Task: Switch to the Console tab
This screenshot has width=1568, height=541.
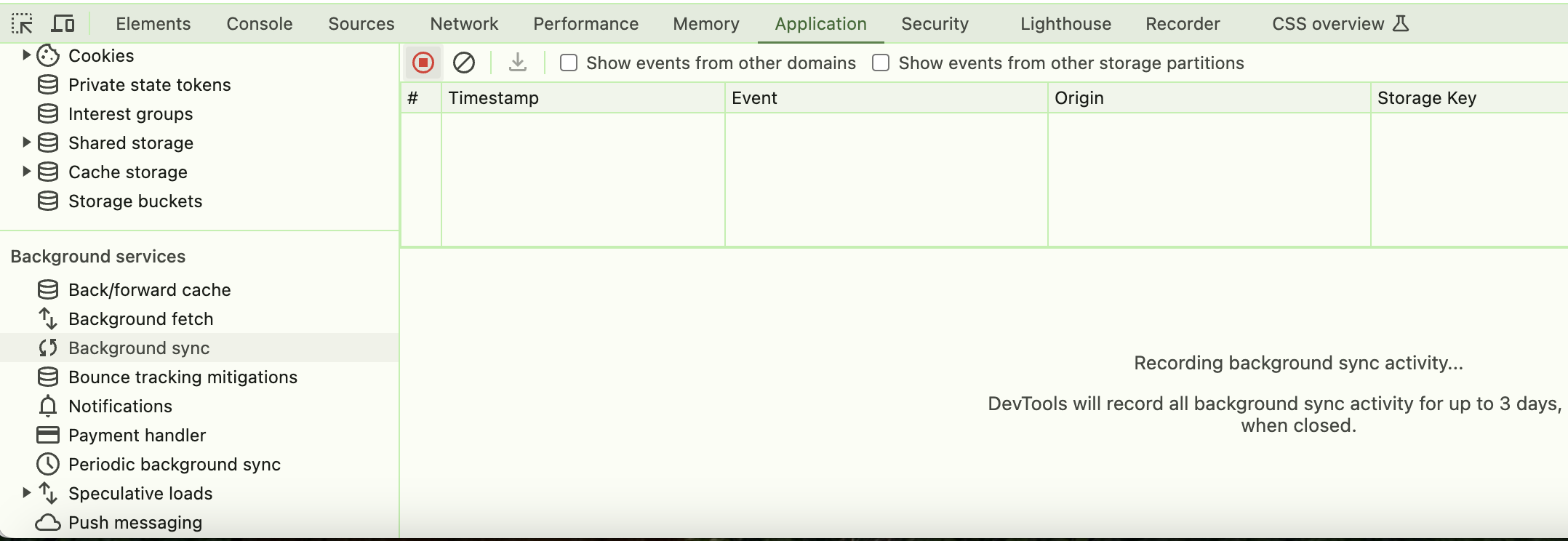Action: click(x=260, y=24)
